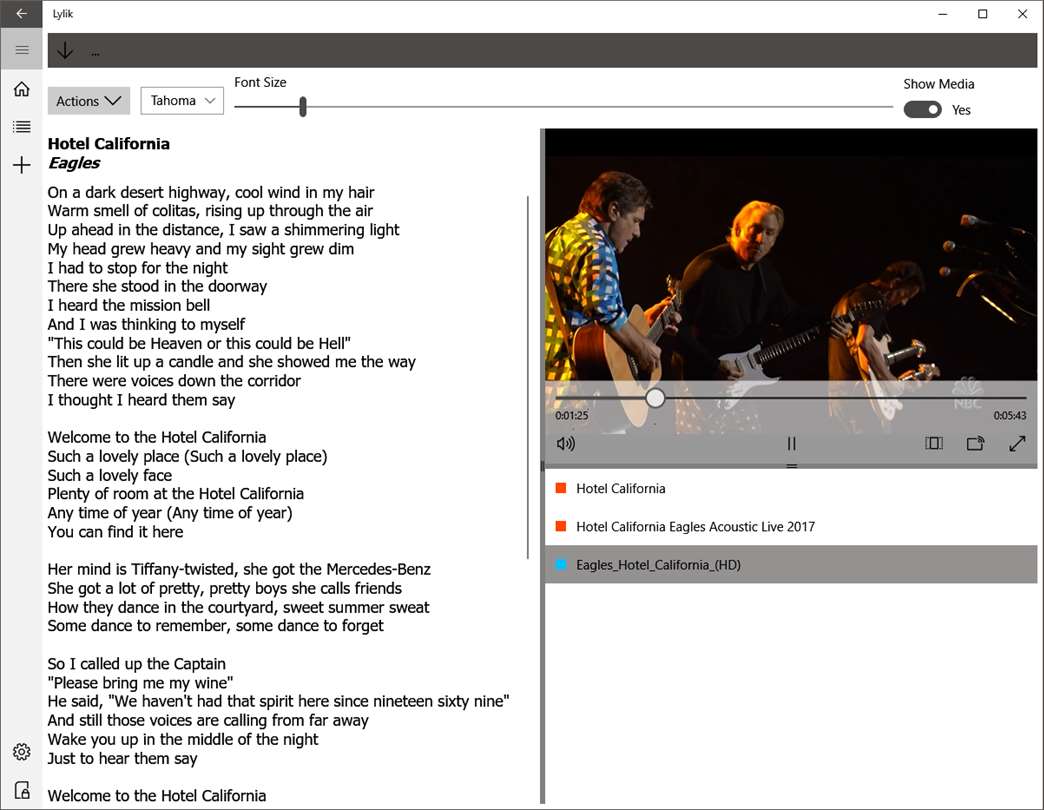Image resolution: width=1044 pixels, height=810 pixels.
Task: Open the Tahoma font dropdown
Action: pos(182,101)
